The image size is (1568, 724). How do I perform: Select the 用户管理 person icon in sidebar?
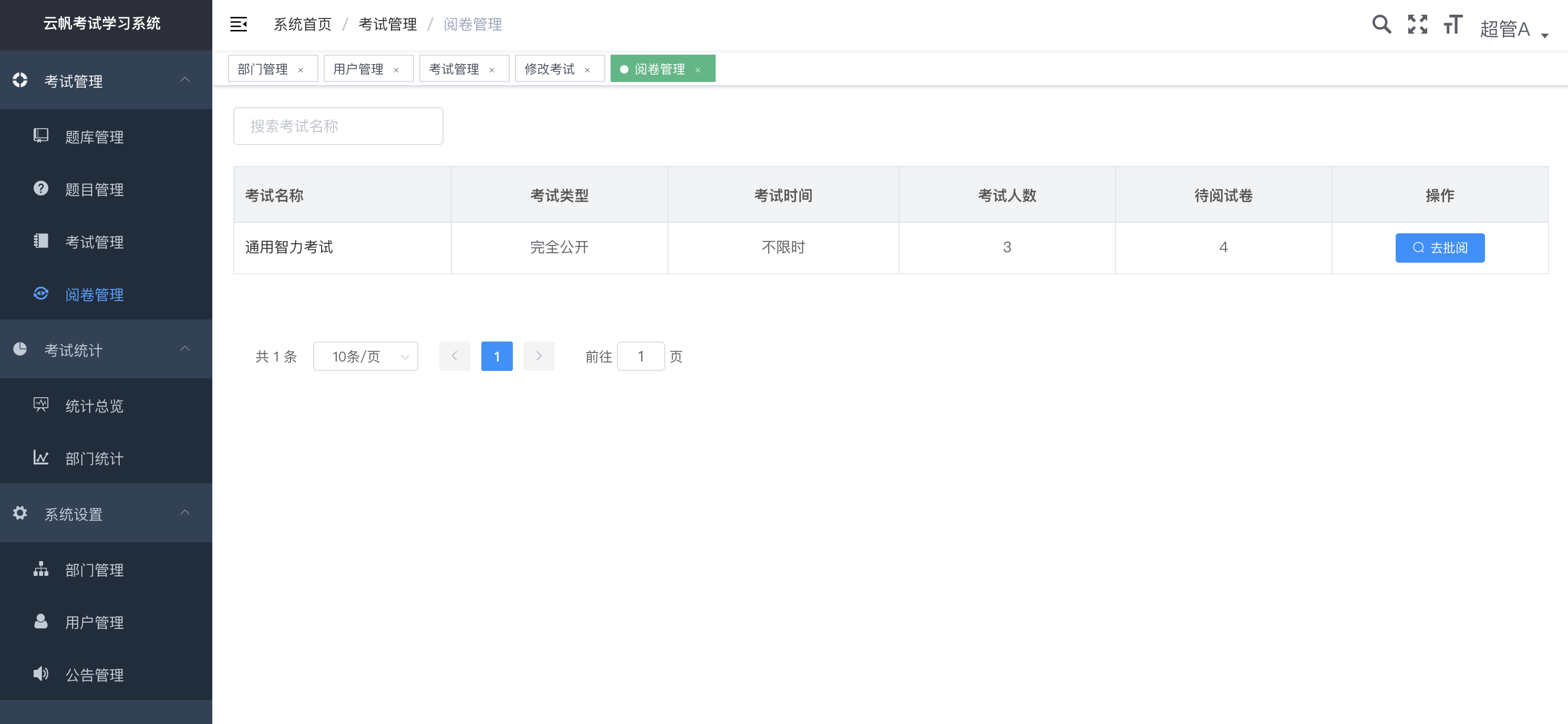click(41, 622)
